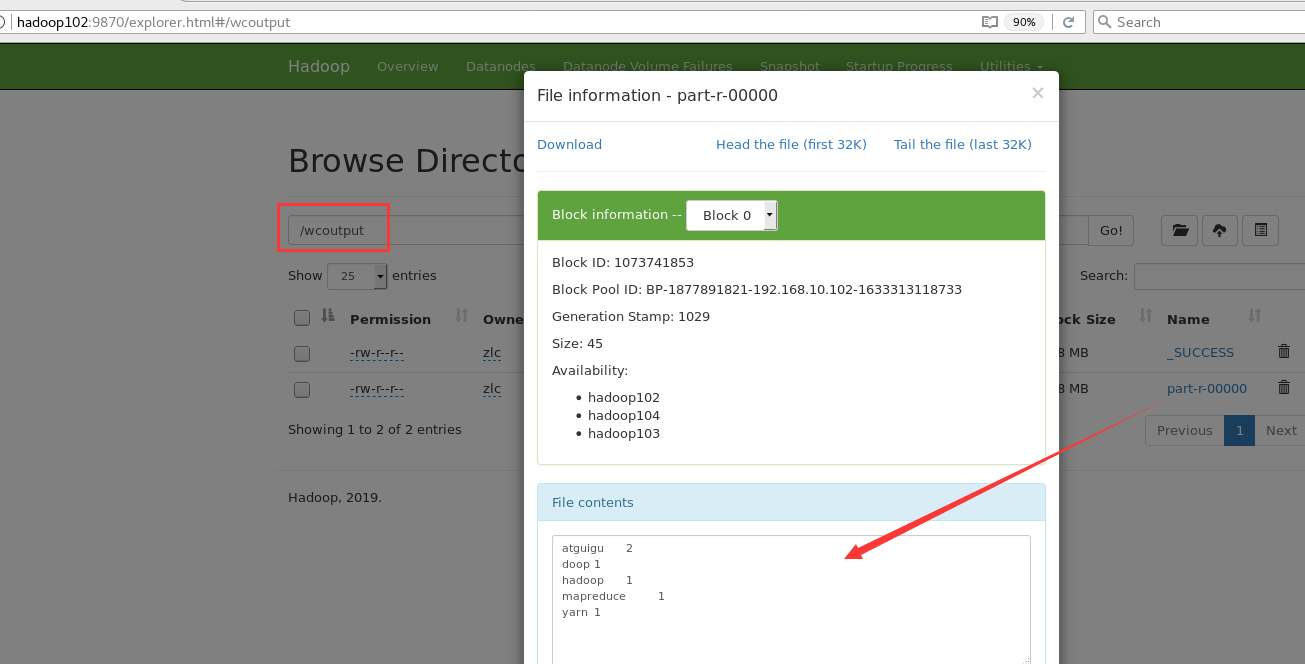Click Head the file (first 32K) link

(791, 144)
